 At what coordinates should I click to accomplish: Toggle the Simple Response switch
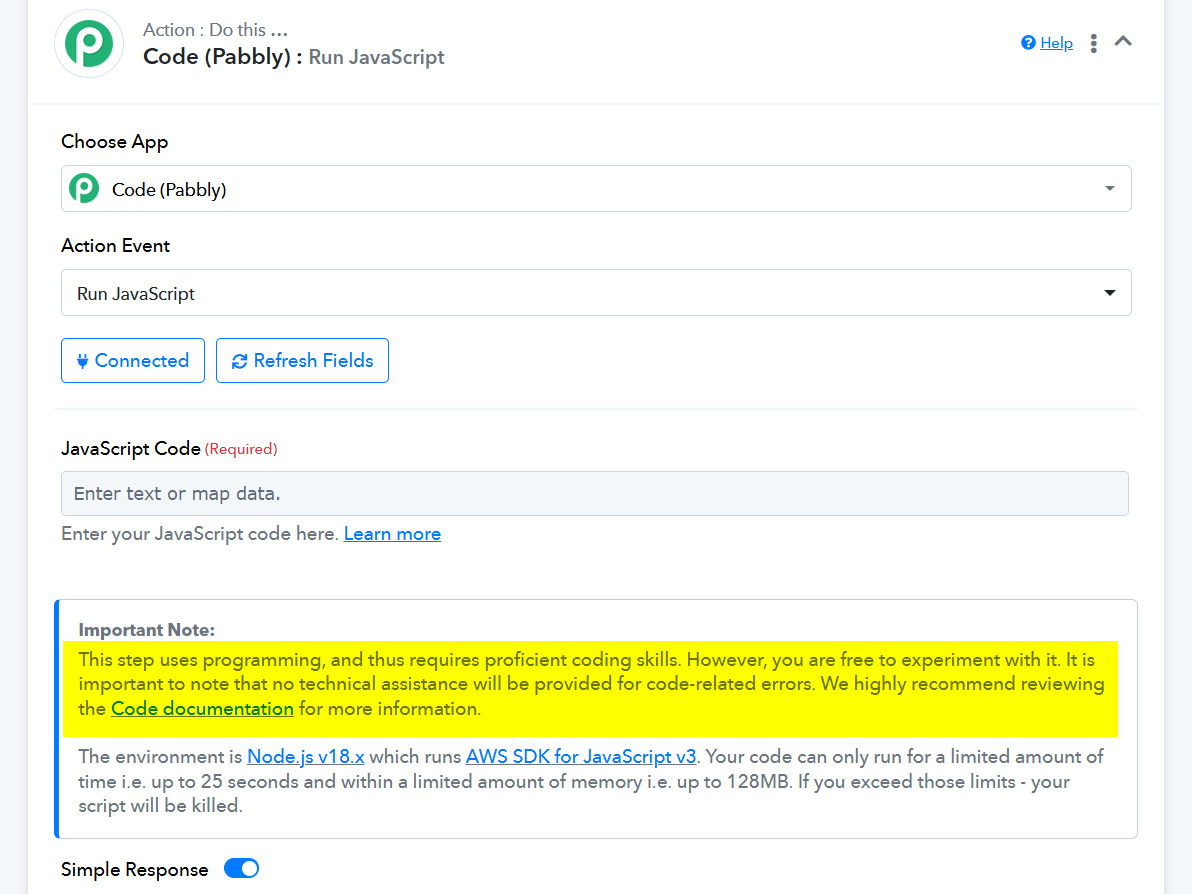click(242, 868)
